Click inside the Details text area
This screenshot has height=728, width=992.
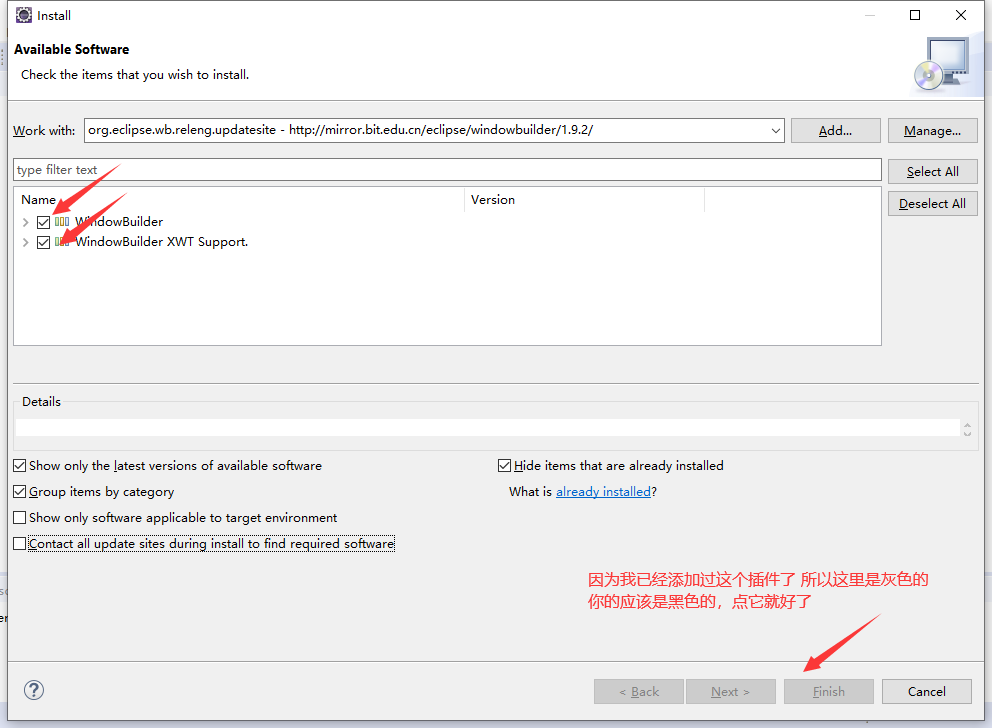click(x=487, y=428)
